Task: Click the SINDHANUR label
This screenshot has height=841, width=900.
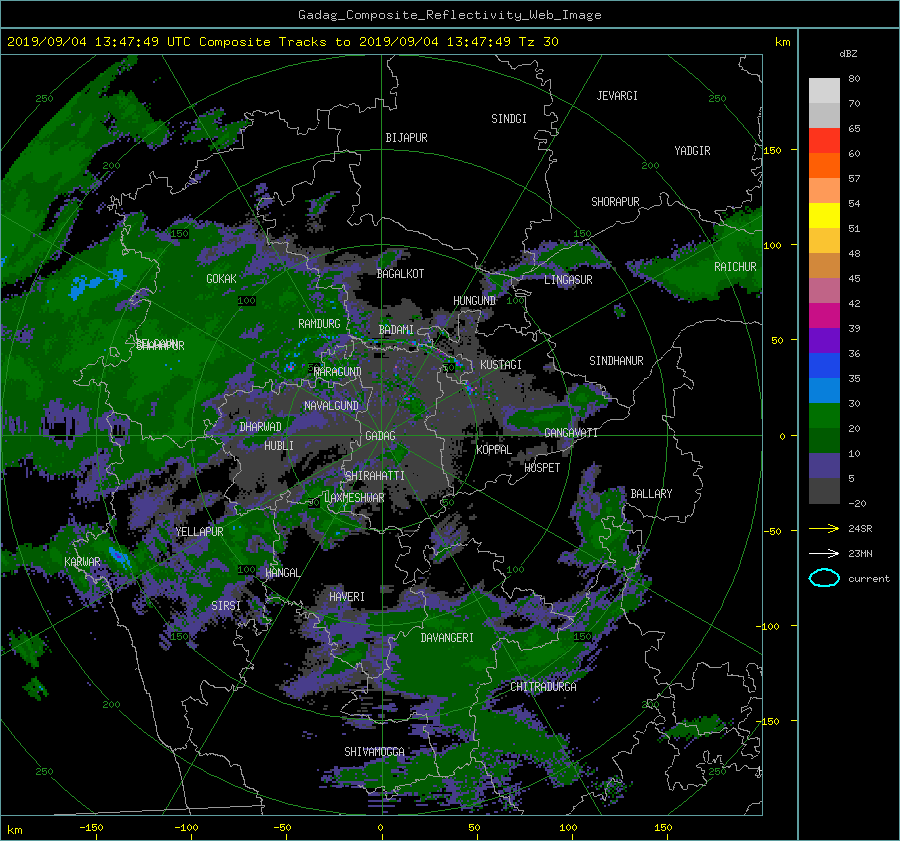Action: [616, 361]
